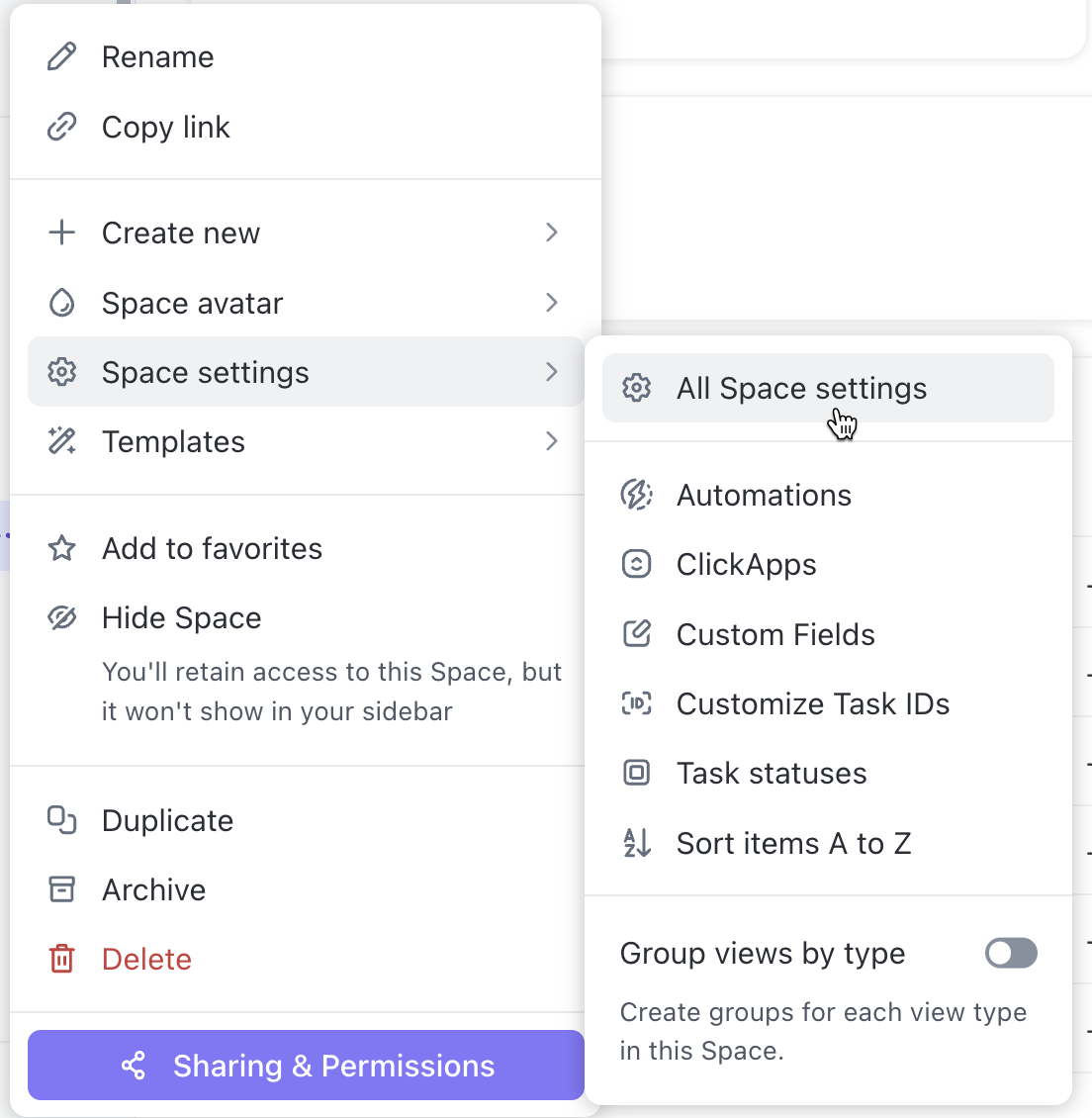Click the chain link icon for Copy link
Screen dimensions: 1092x1118
click(62, 127)
